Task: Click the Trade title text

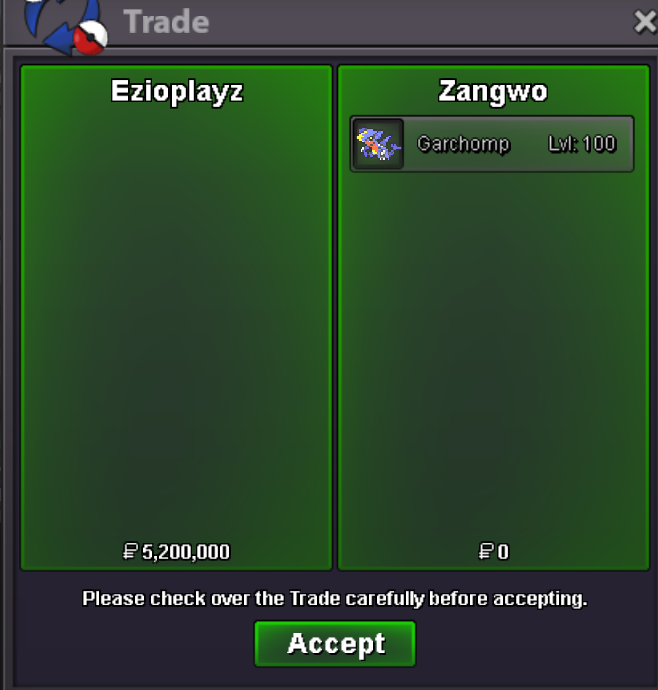Action: coord(166,22)
